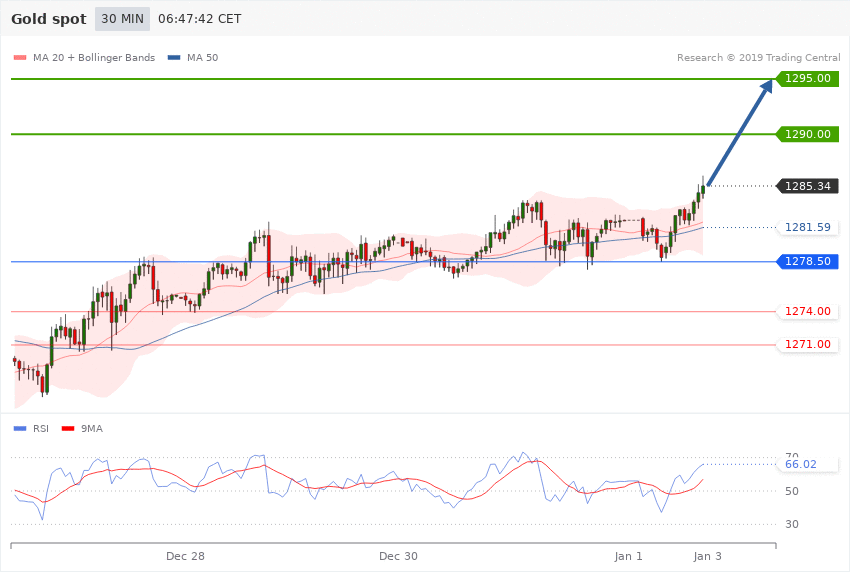Click the MA 50 legend label
Screen dimensions: 850x576
(x=202, y=57)
